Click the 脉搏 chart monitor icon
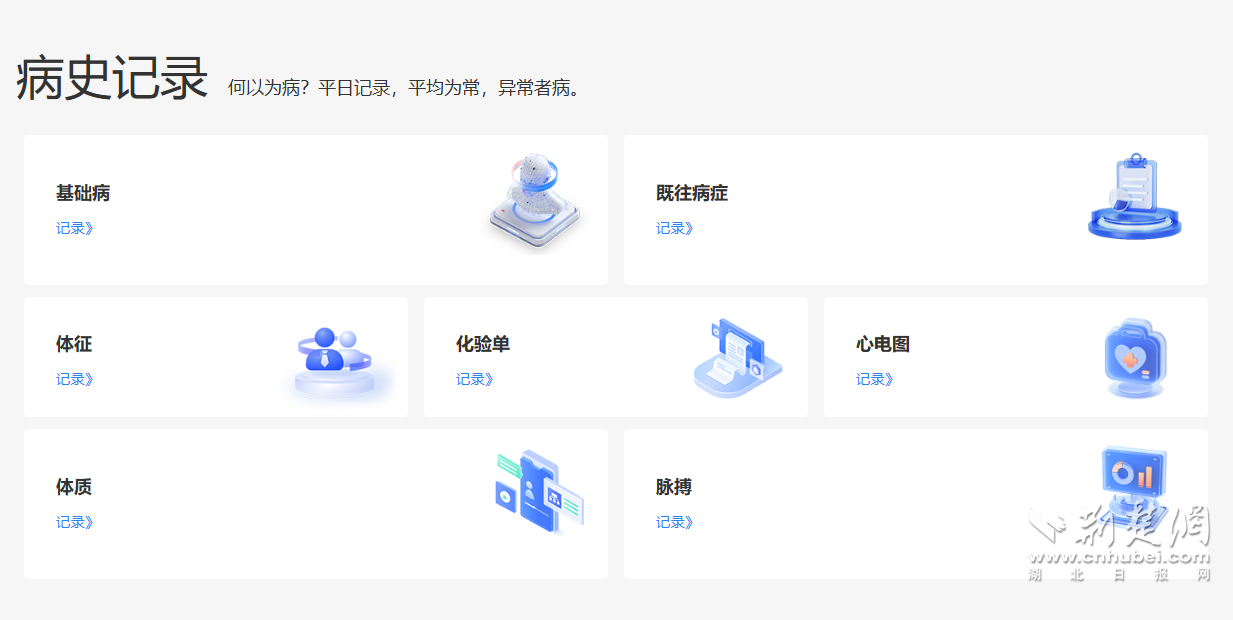The height and width of the screenshot is (620, 1233). (x=1134, y=483)
